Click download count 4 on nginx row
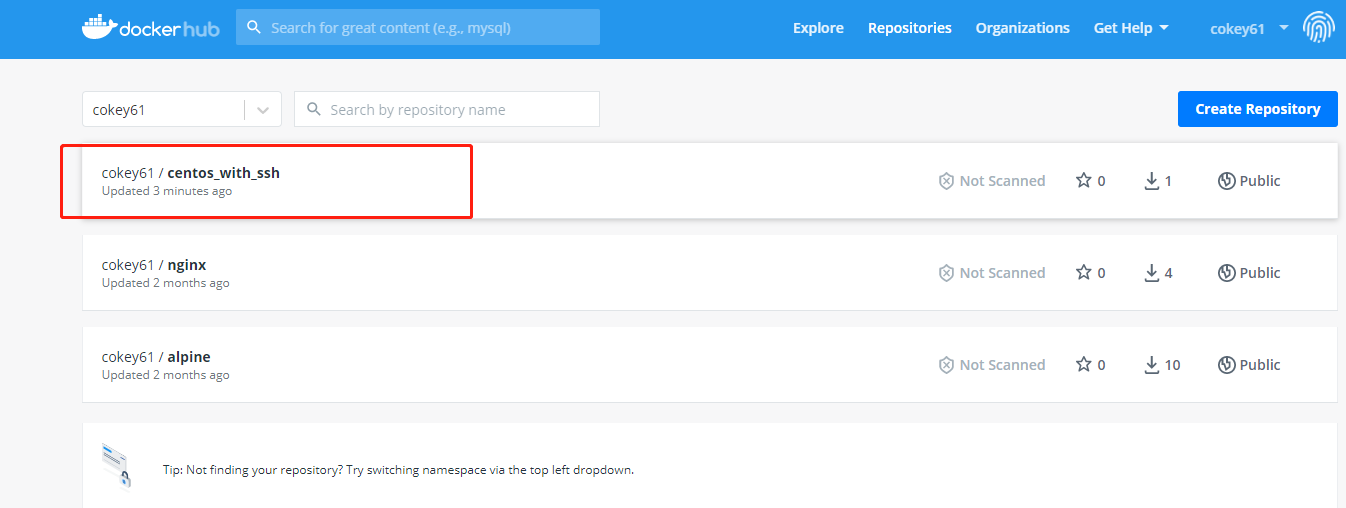1346x508 pixels. [x=1168, y=273]
